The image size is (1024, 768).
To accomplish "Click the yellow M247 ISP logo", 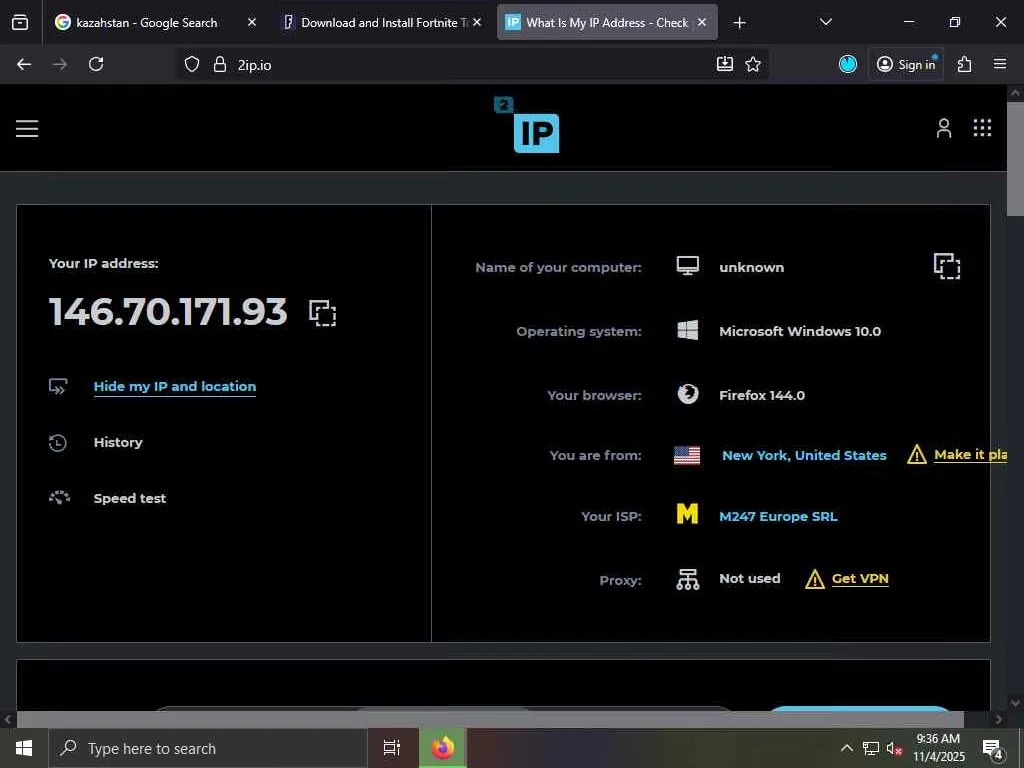I will [687, 514].
